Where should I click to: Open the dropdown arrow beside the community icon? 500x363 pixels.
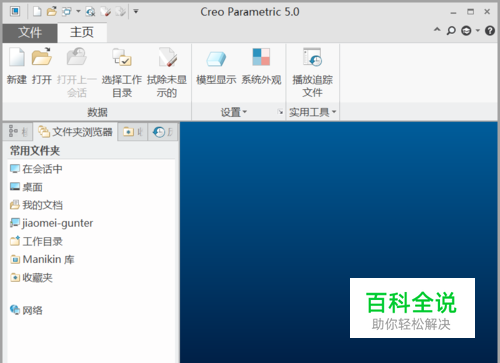click(x=478, y=31)
